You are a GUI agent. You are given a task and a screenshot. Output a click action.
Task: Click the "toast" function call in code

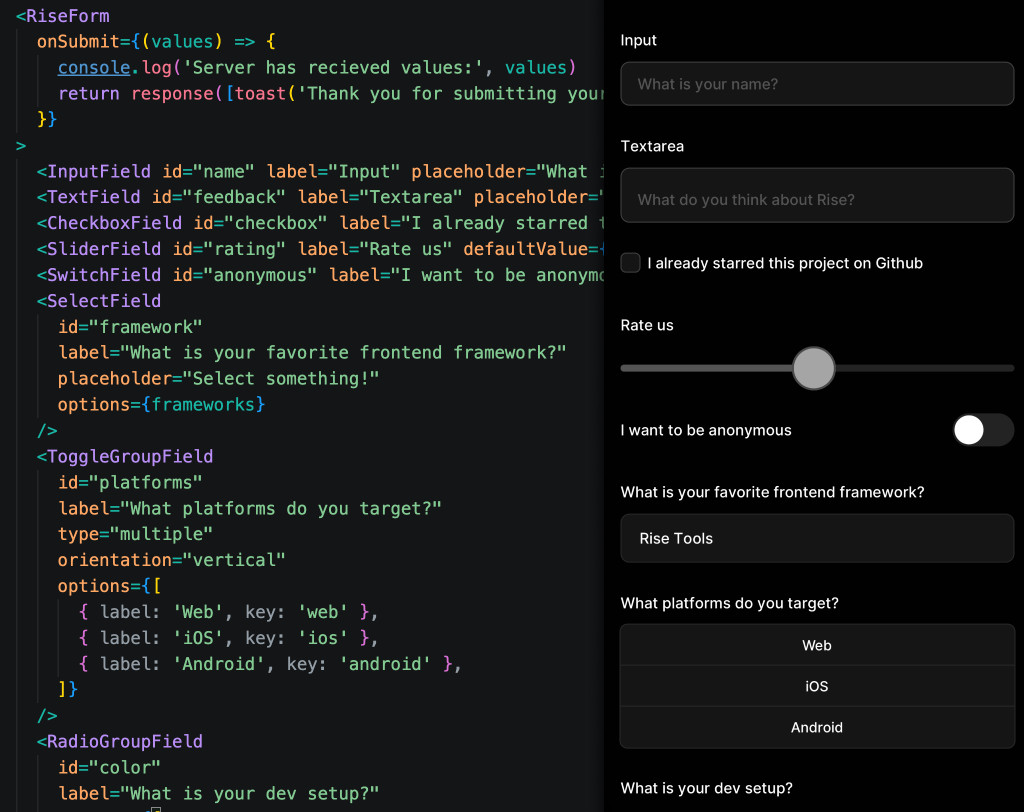coord(261,94)
